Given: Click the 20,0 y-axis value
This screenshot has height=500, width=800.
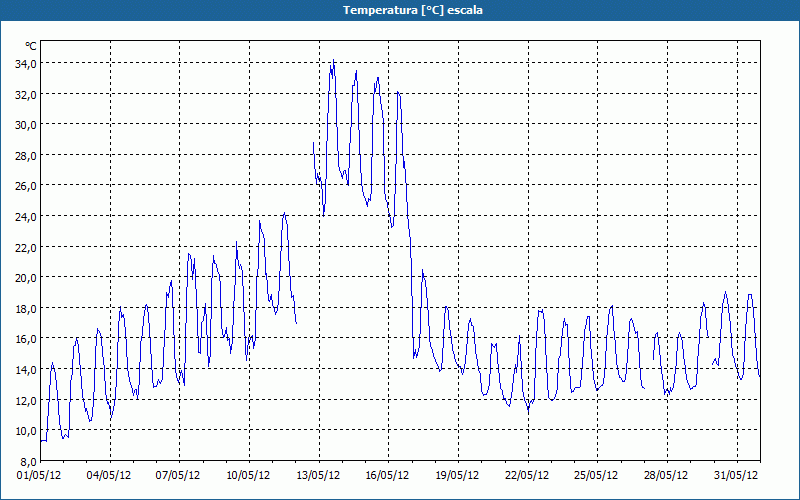Looking at the screenshot, I should tap(25, 278).
